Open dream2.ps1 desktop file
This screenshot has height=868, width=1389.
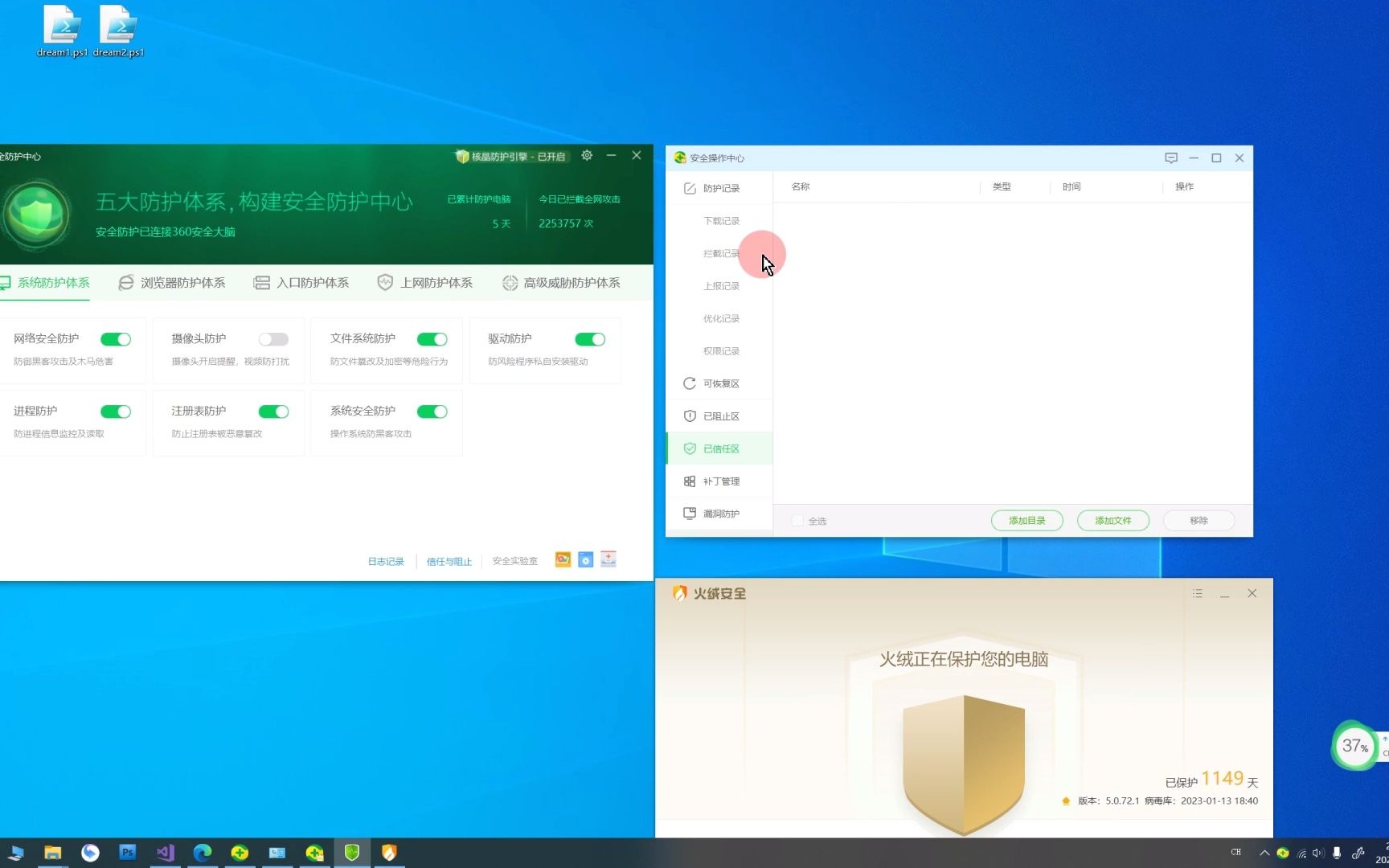(x=119, y=32)
